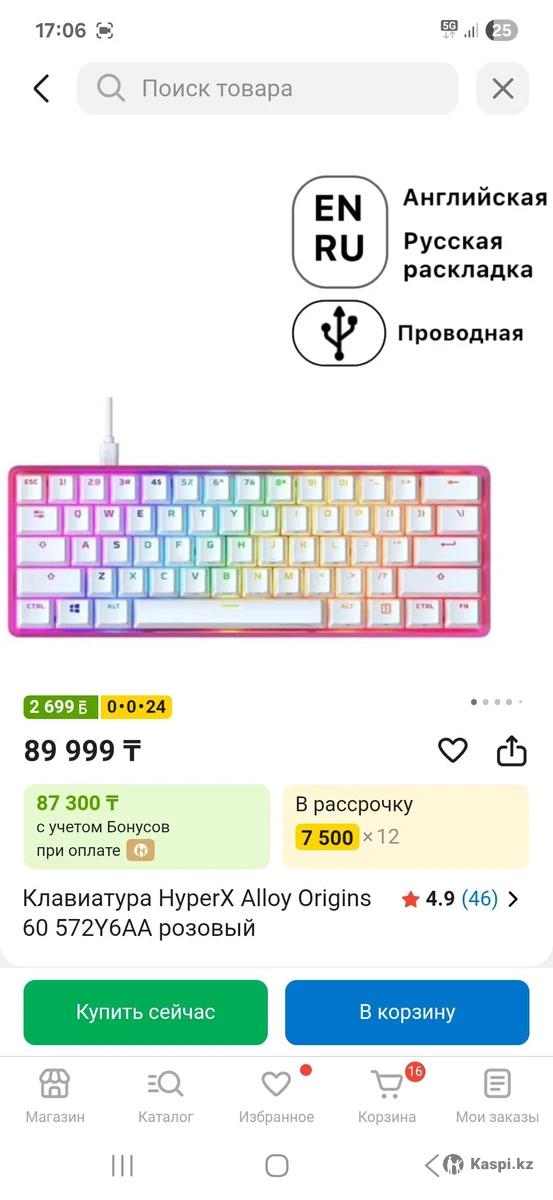Tap the Поиск товара search field
553x1200 pixels.
(x=268, y=88)
